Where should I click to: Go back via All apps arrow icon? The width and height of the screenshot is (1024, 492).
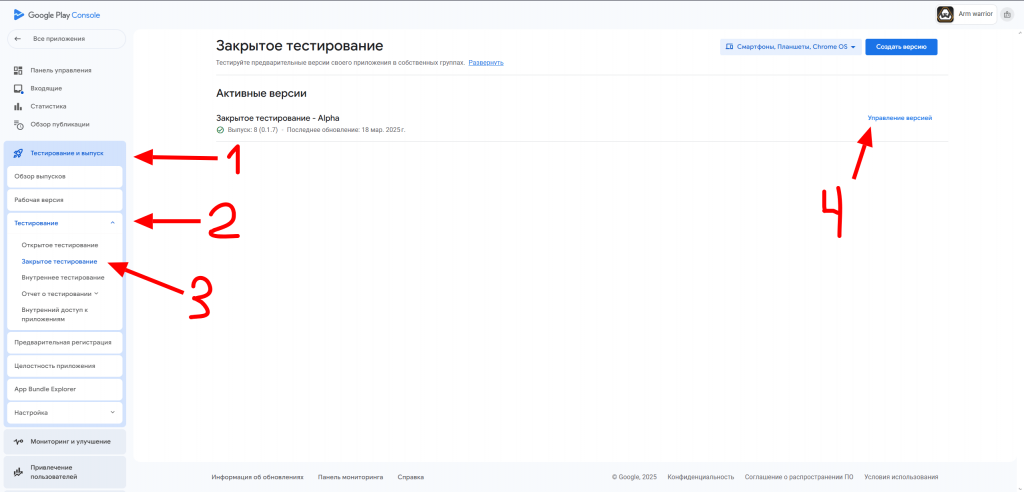[x=18, y=39]
